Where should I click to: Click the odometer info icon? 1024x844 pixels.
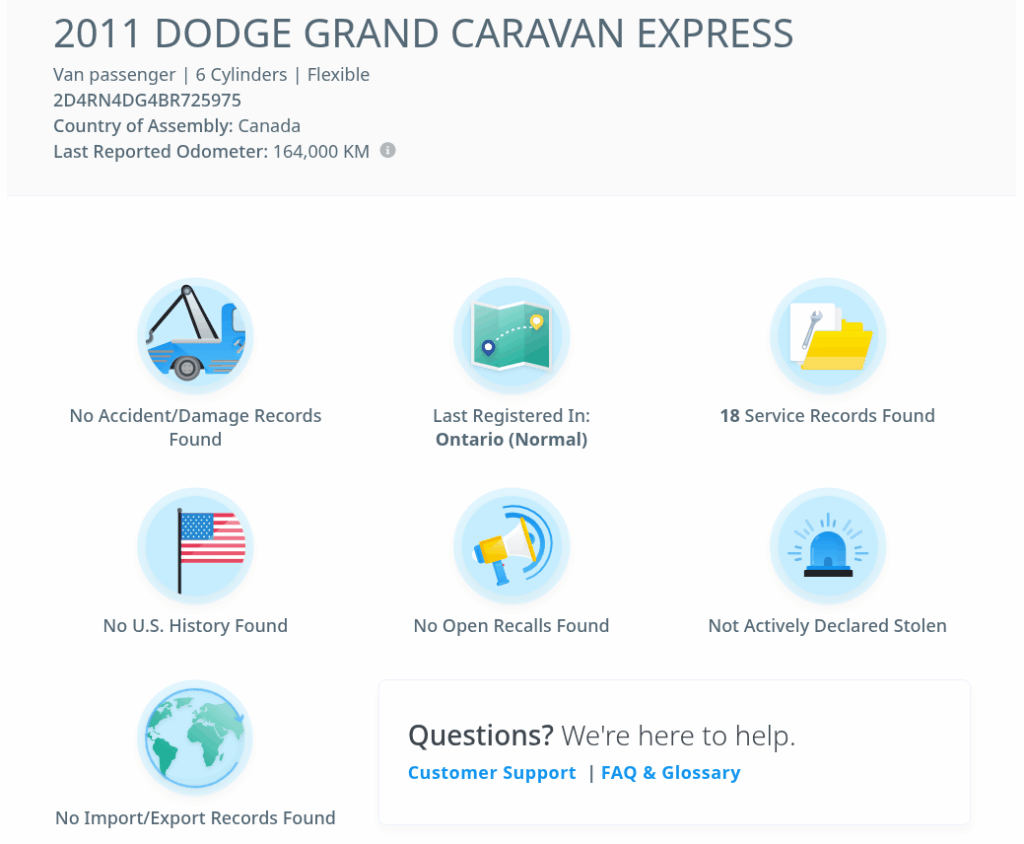click(388, 151)
